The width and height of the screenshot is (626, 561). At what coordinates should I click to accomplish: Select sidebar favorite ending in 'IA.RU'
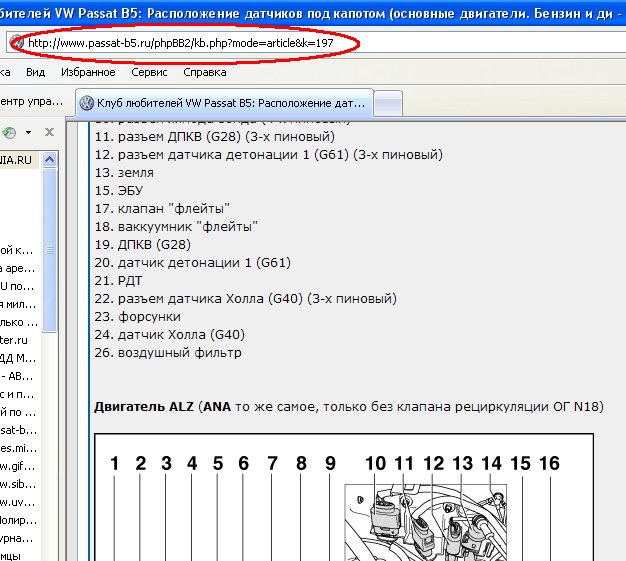(16, 160)
